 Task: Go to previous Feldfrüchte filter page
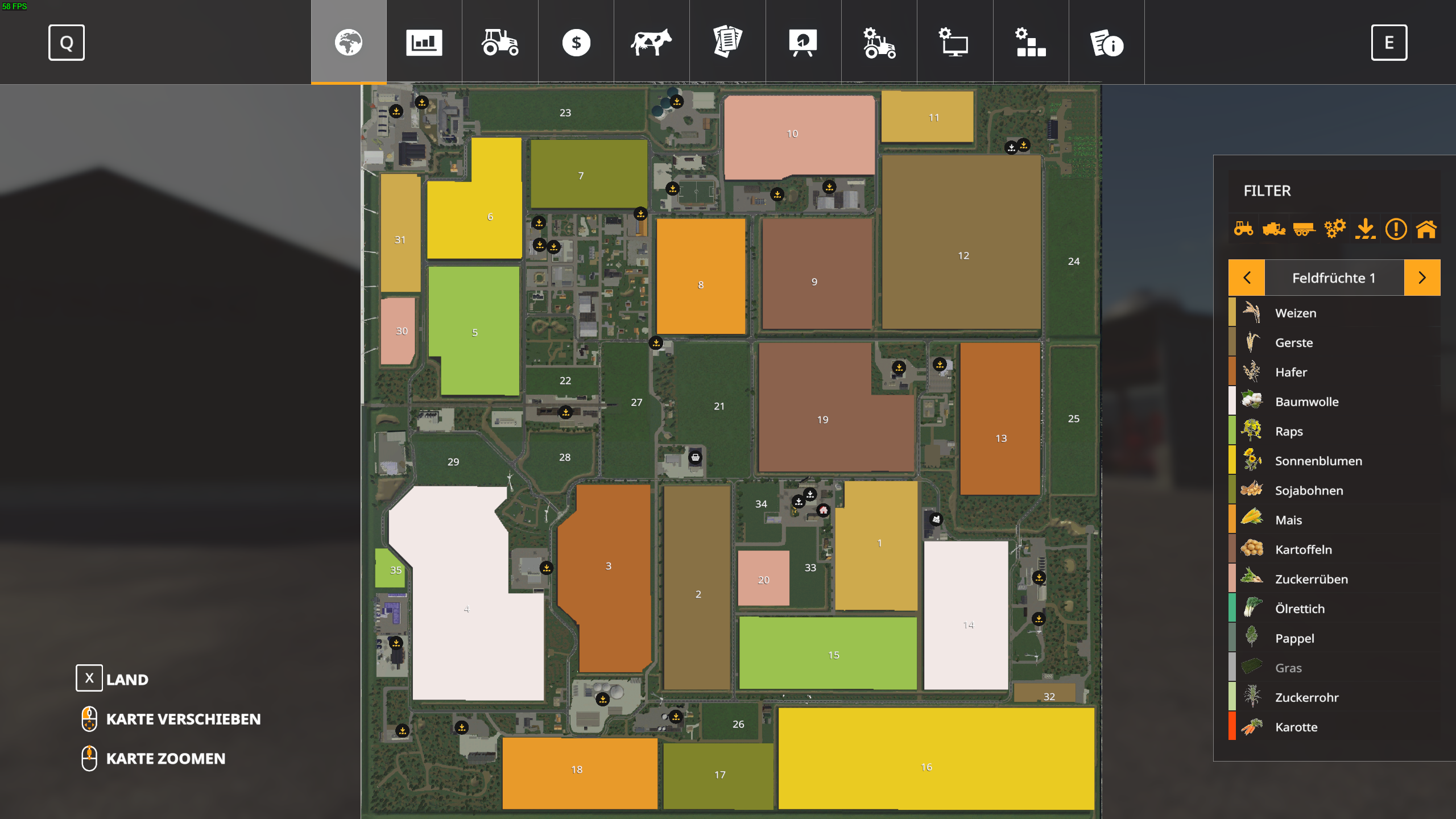coord(1247,278)
